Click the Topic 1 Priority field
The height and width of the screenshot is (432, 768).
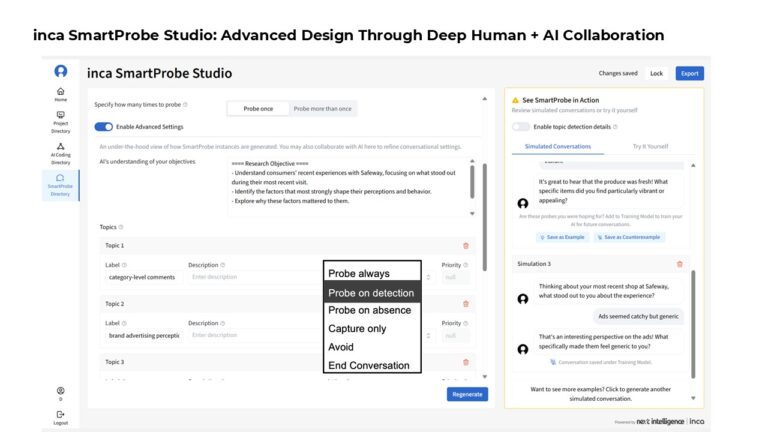pyautogui.click(x=455, y=277)
